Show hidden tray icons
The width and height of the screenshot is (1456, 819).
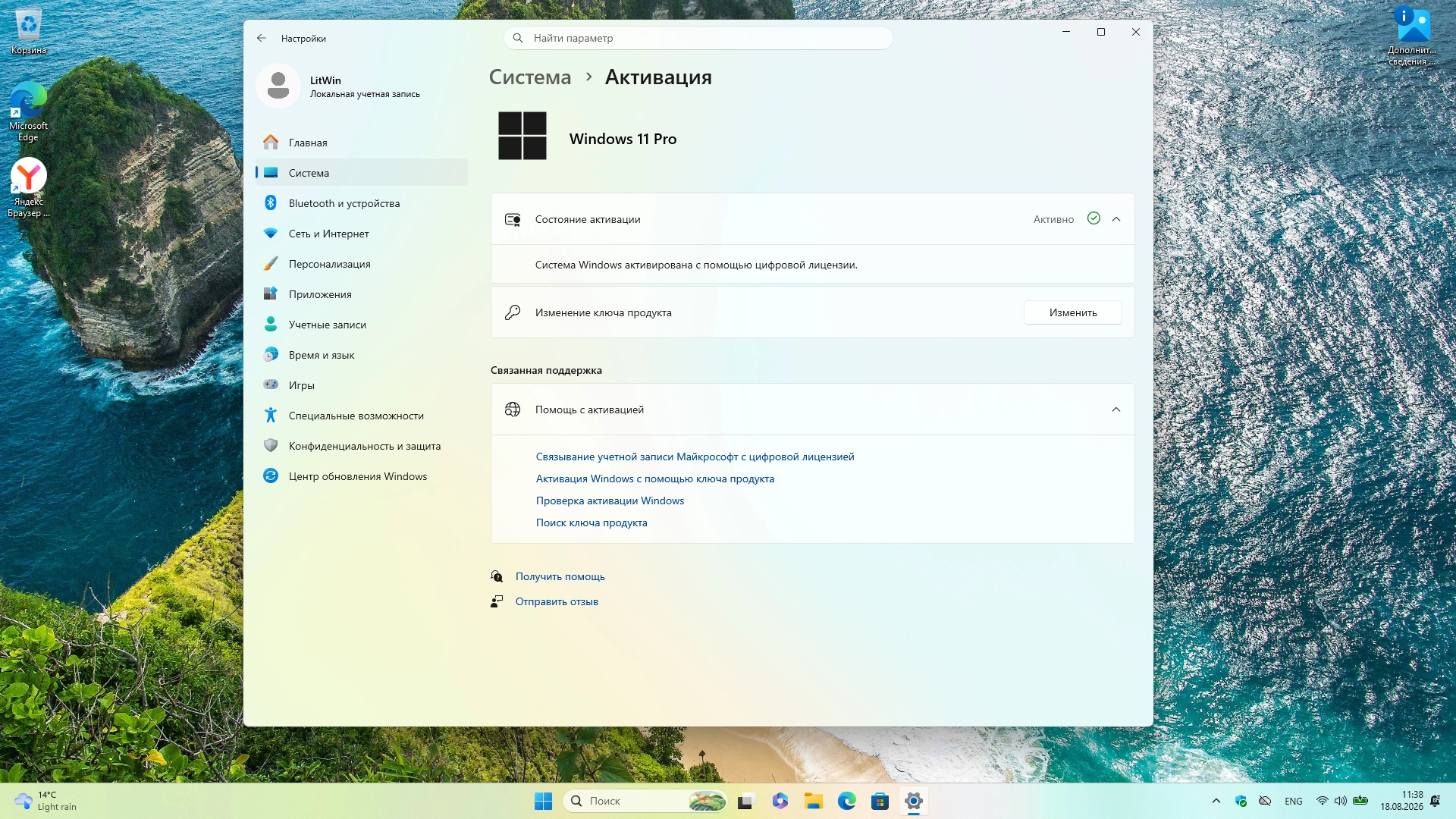tap(1216, 801)
